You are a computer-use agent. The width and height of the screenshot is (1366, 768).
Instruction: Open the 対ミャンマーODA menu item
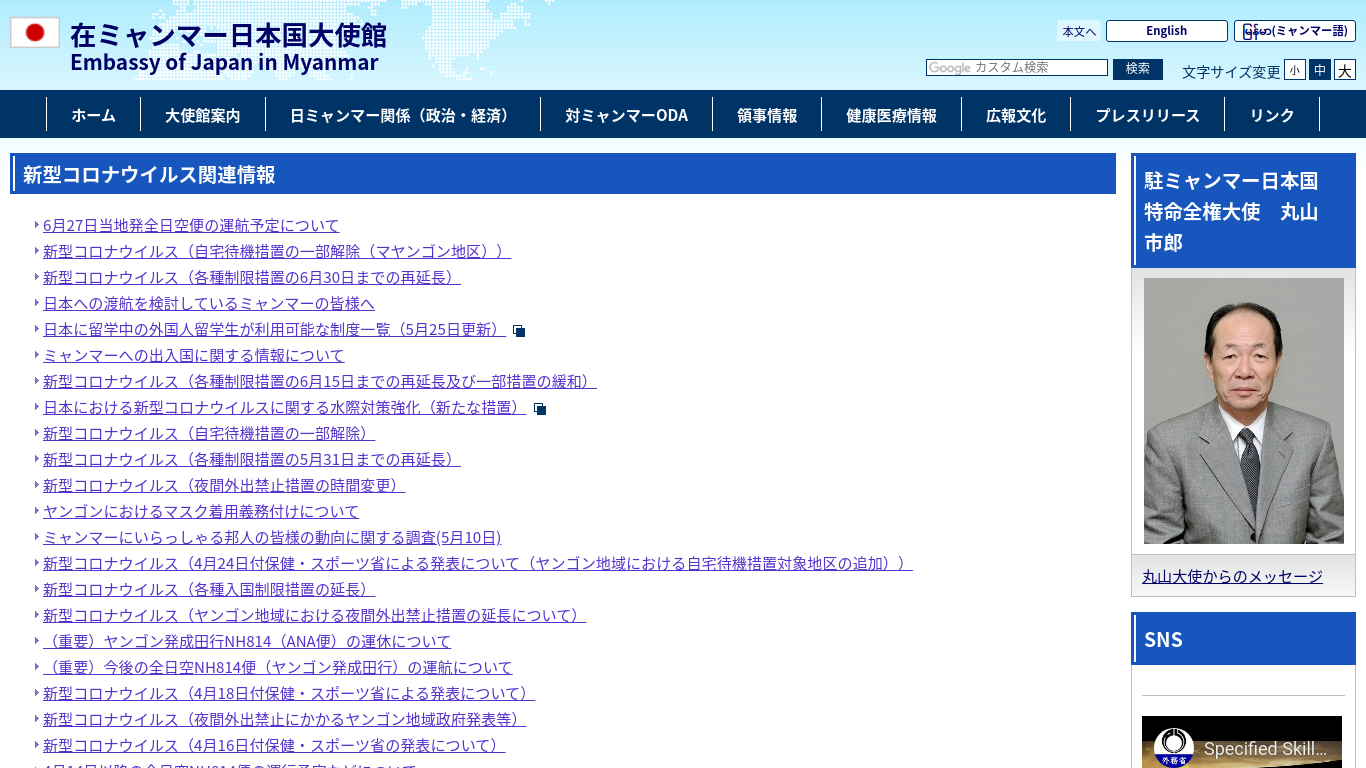(x=626, y=115)
